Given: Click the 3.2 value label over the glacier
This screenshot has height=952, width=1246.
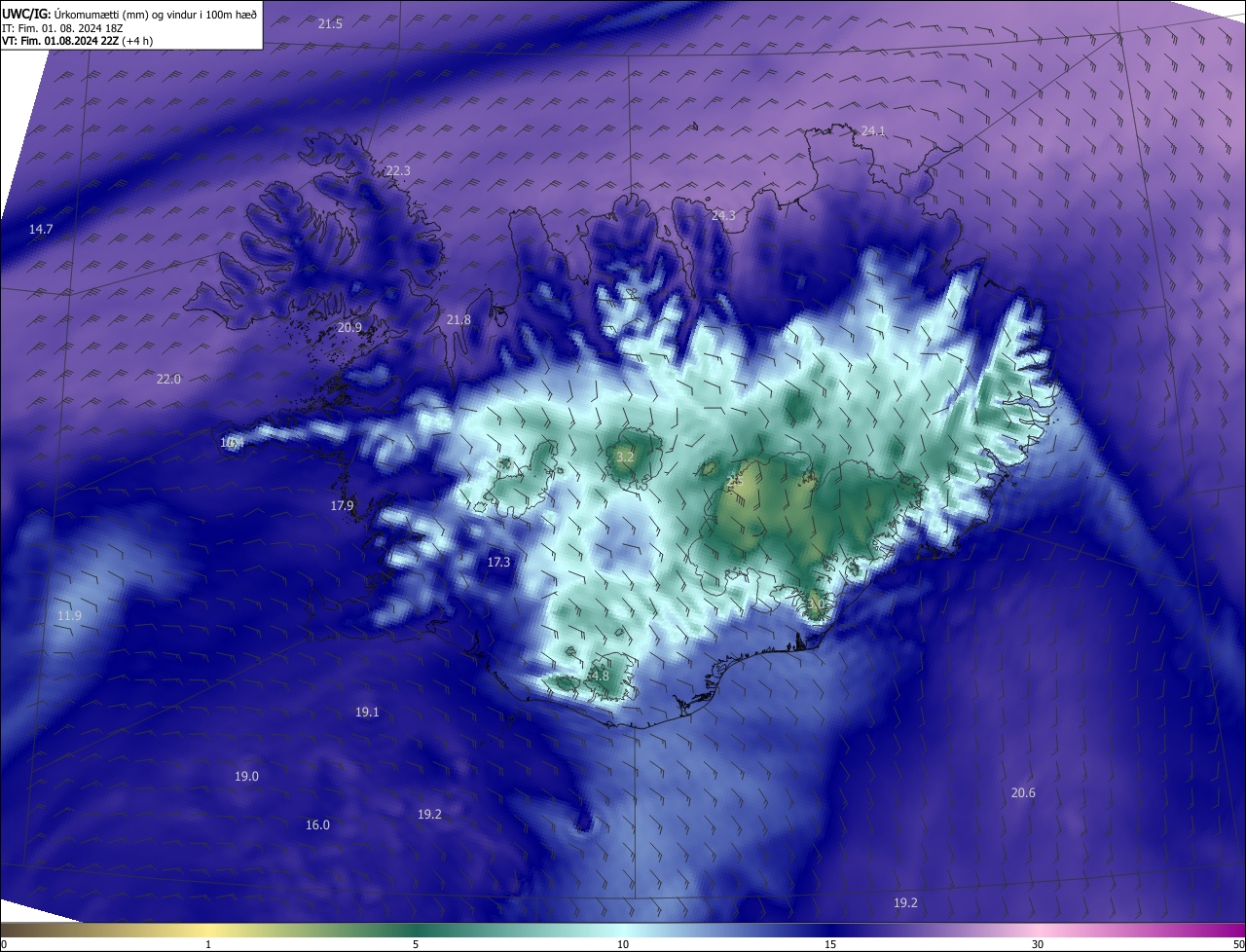Looking at the screenshot, I should pyautogui.click(x=626, y=456).
